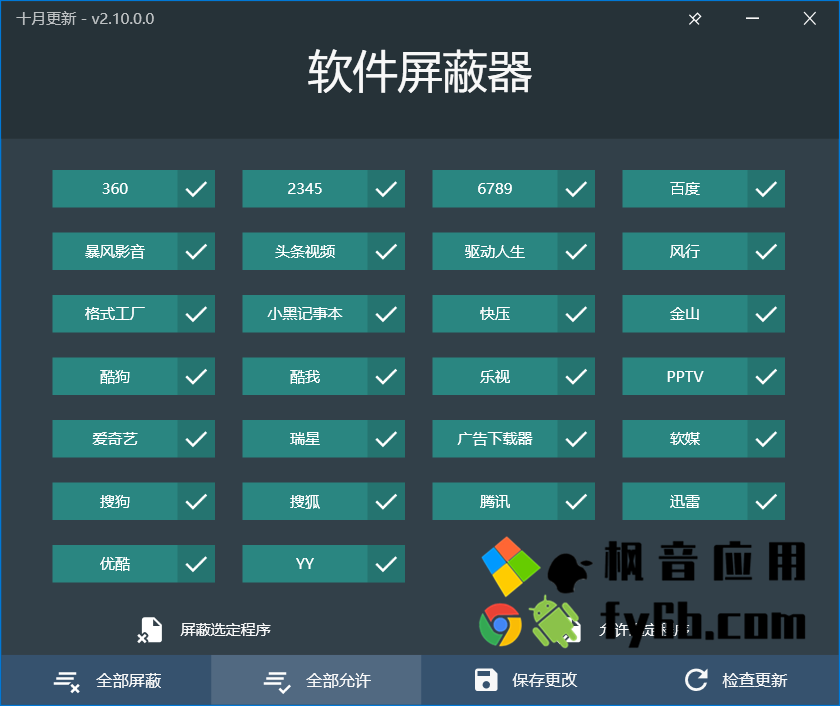Close the 软件屏蔽器 window
The image size is (840, 706).
809,19
